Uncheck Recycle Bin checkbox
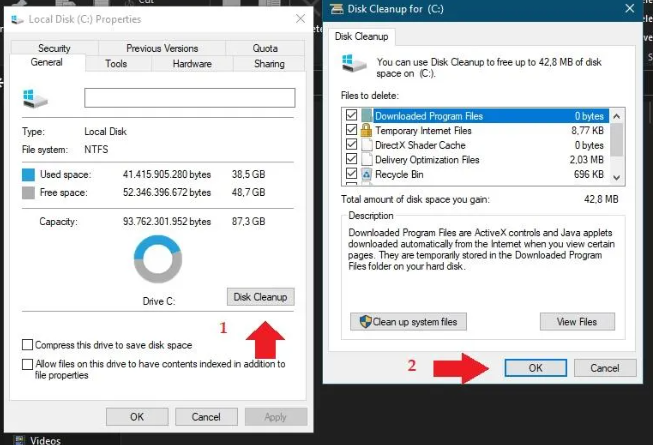Viewport: 653px width, 445px height. [351, 174]
